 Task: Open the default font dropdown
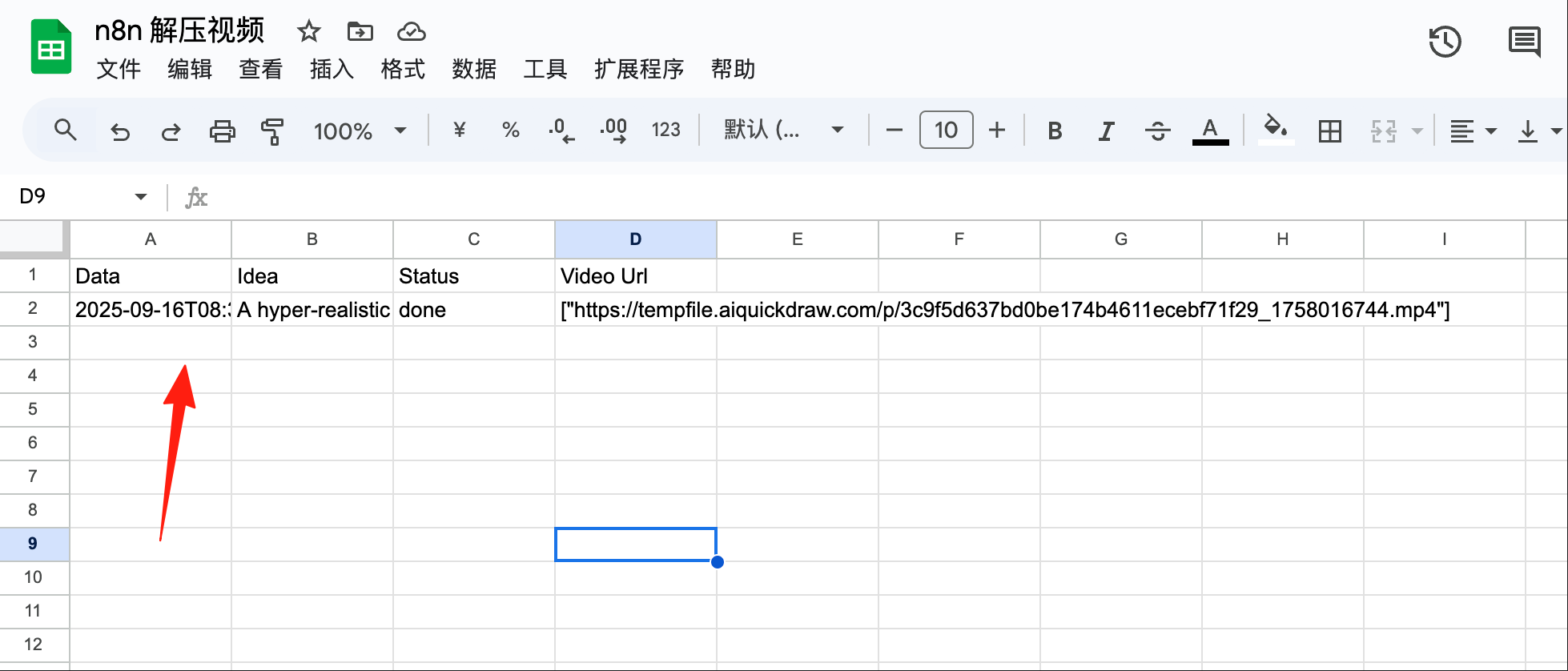pos(784,130)
